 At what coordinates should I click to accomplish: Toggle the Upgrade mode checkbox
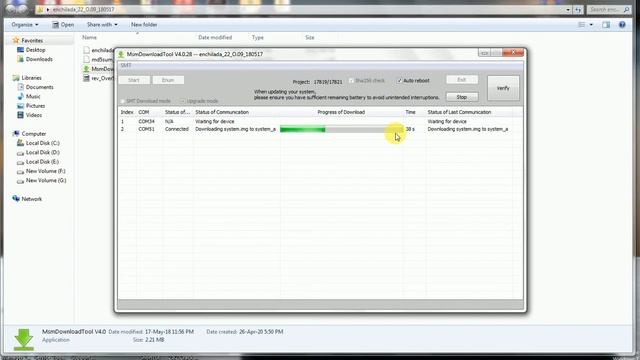(x=183, y=101)
